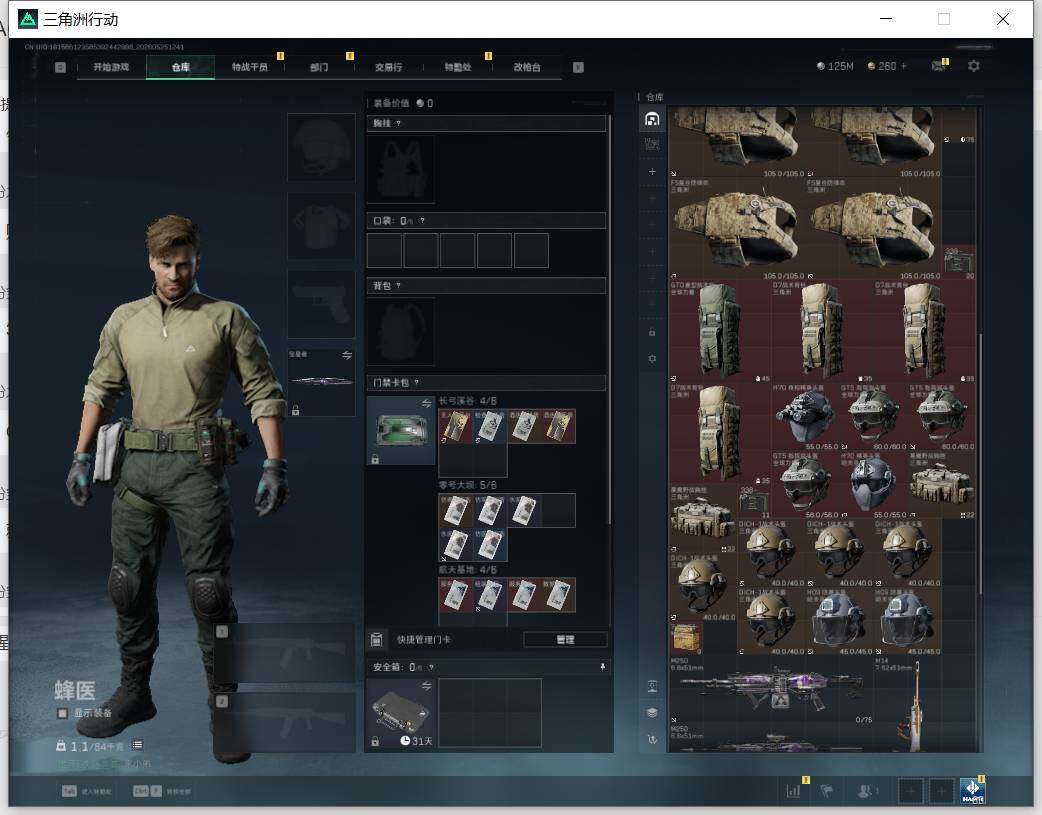Click the first empty pocket slot
The image size is (1042, 815).
coord(384,250)
